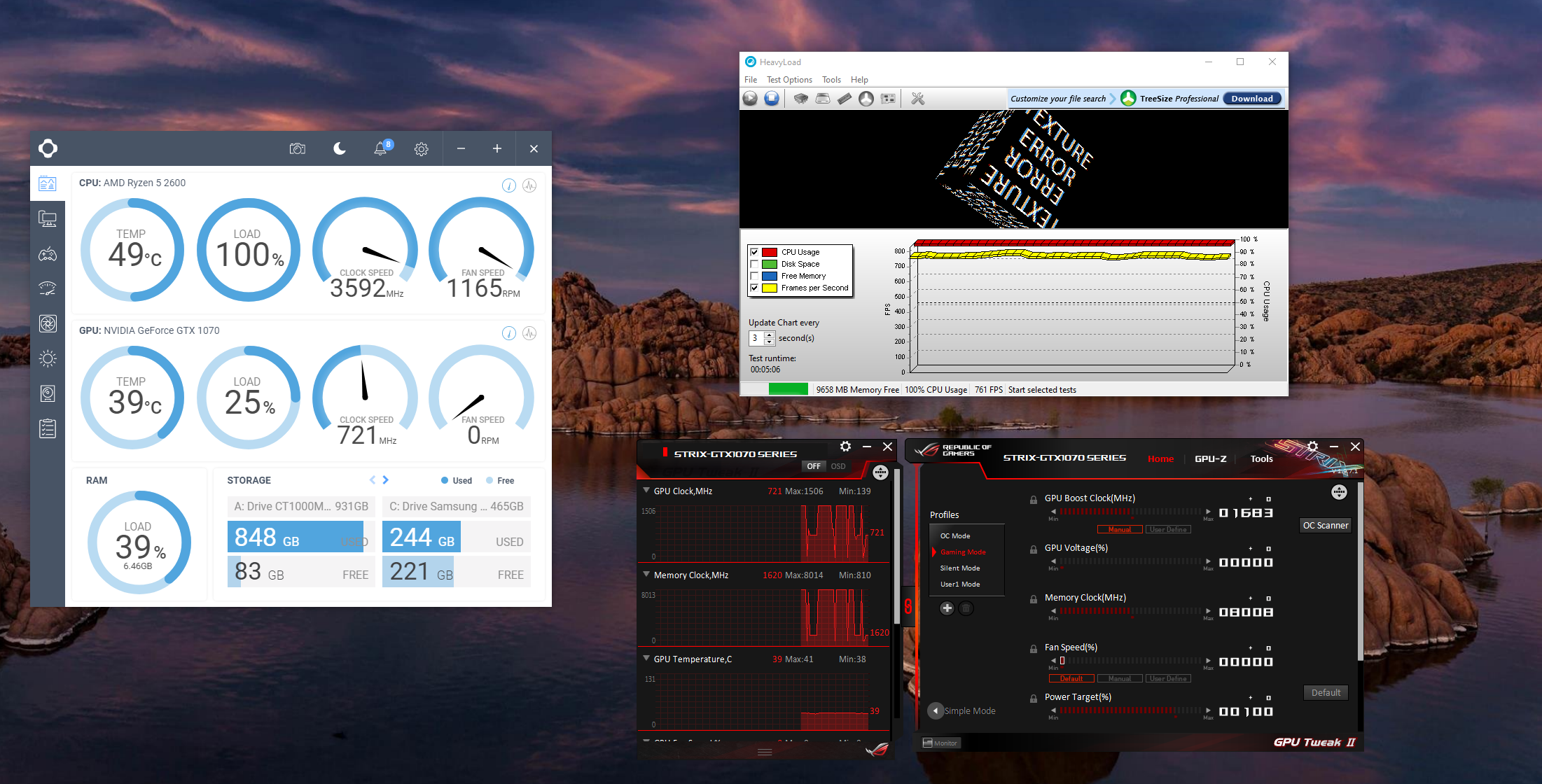Screen dimensions: 1542x784
Task: Collapse the GPU Clock,MHz graph section
Action: pyautogui.click(x=646, y=491)
